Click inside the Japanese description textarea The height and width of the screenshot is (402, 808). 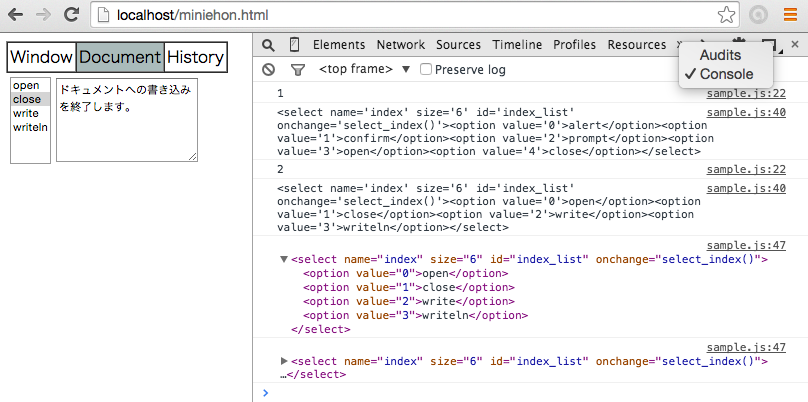pos(127,120)
